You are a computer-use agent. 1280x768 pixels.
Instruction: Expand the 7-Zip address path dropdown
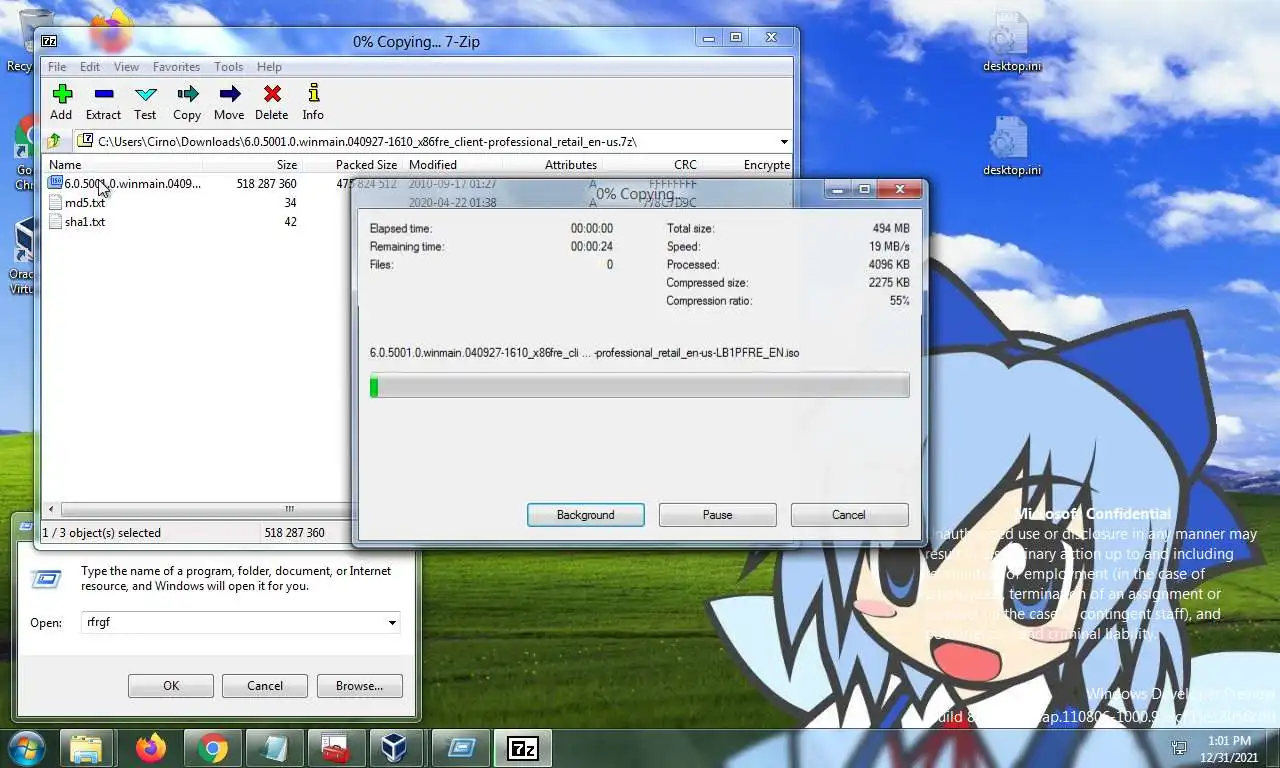pyautogui.click(x=784, y=141)
